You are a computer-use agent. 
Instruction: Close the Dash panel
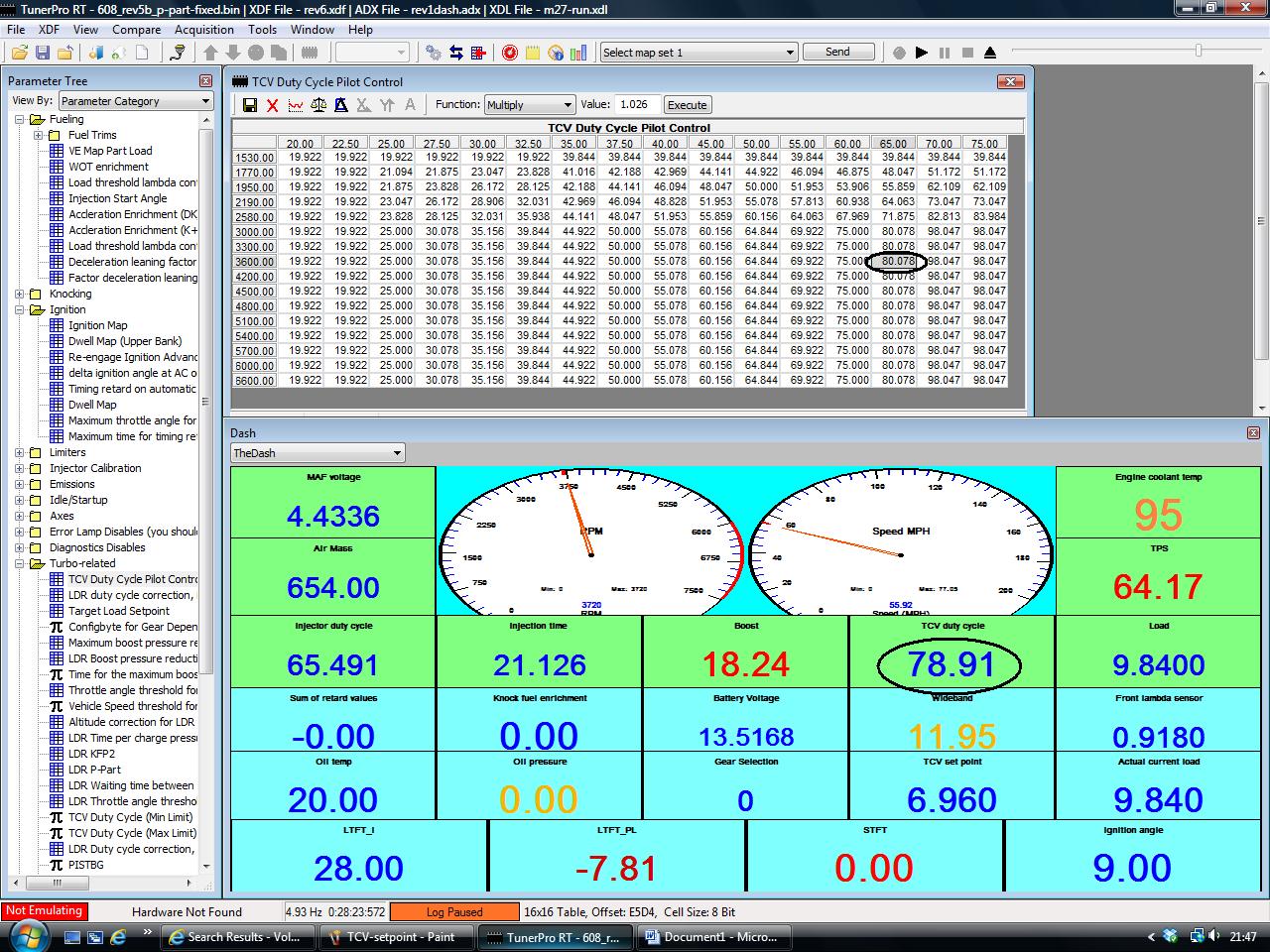[x=1253, y=432]
